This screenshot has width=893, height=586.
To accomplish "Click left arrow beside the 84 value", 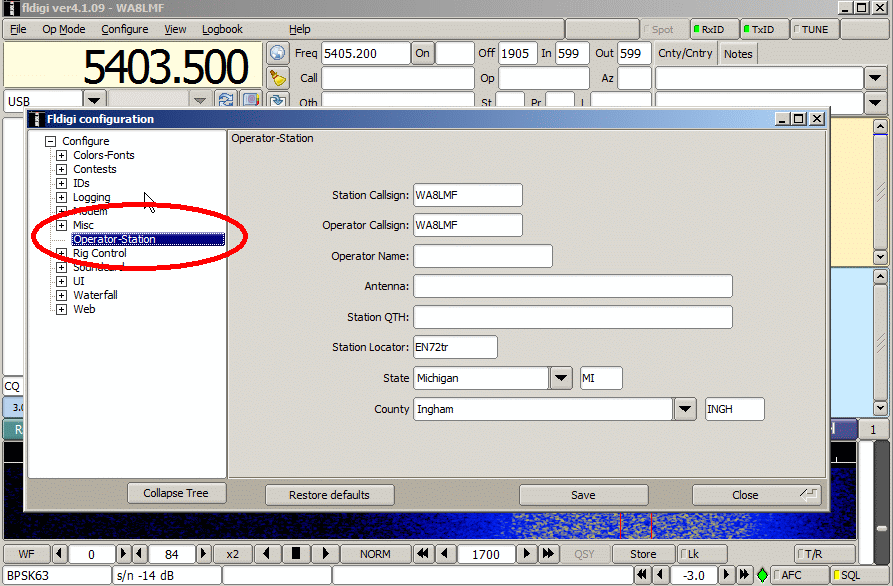I will pyautogui.click(x=139, y=554).
